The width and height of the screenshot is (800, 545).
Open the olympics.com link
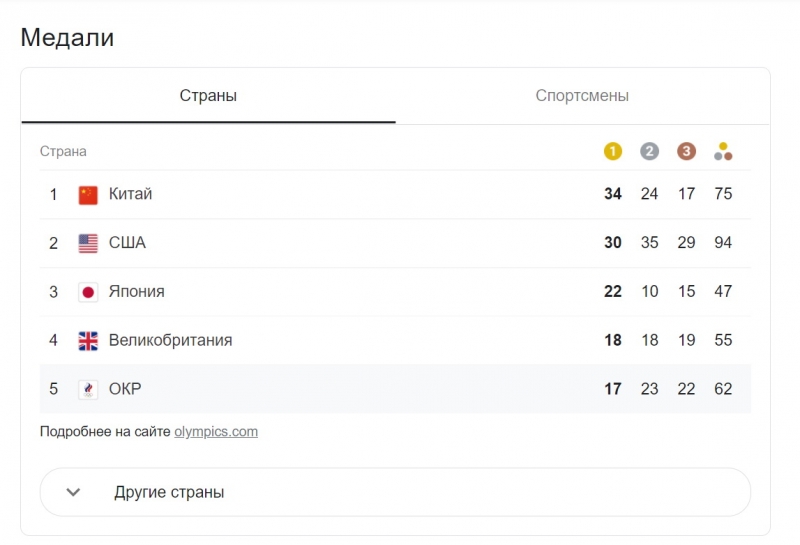coord(216,432)
